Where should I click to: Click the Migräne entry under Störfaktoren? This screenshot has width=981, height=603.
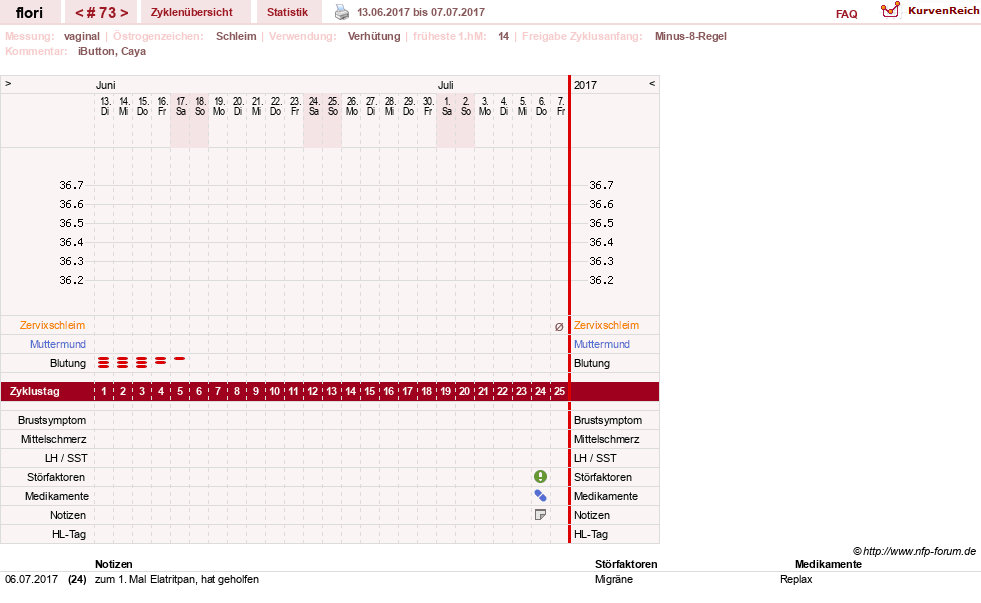click(x=614, y=579)
